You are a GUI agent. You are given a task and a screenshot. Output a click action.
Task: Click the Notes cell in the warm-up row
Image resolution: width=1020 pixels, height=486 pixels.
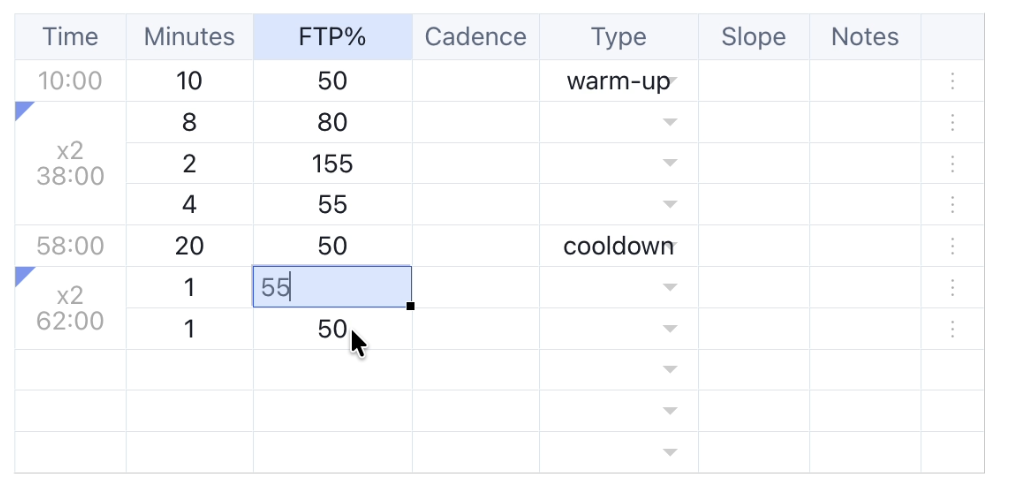[864, 81]
